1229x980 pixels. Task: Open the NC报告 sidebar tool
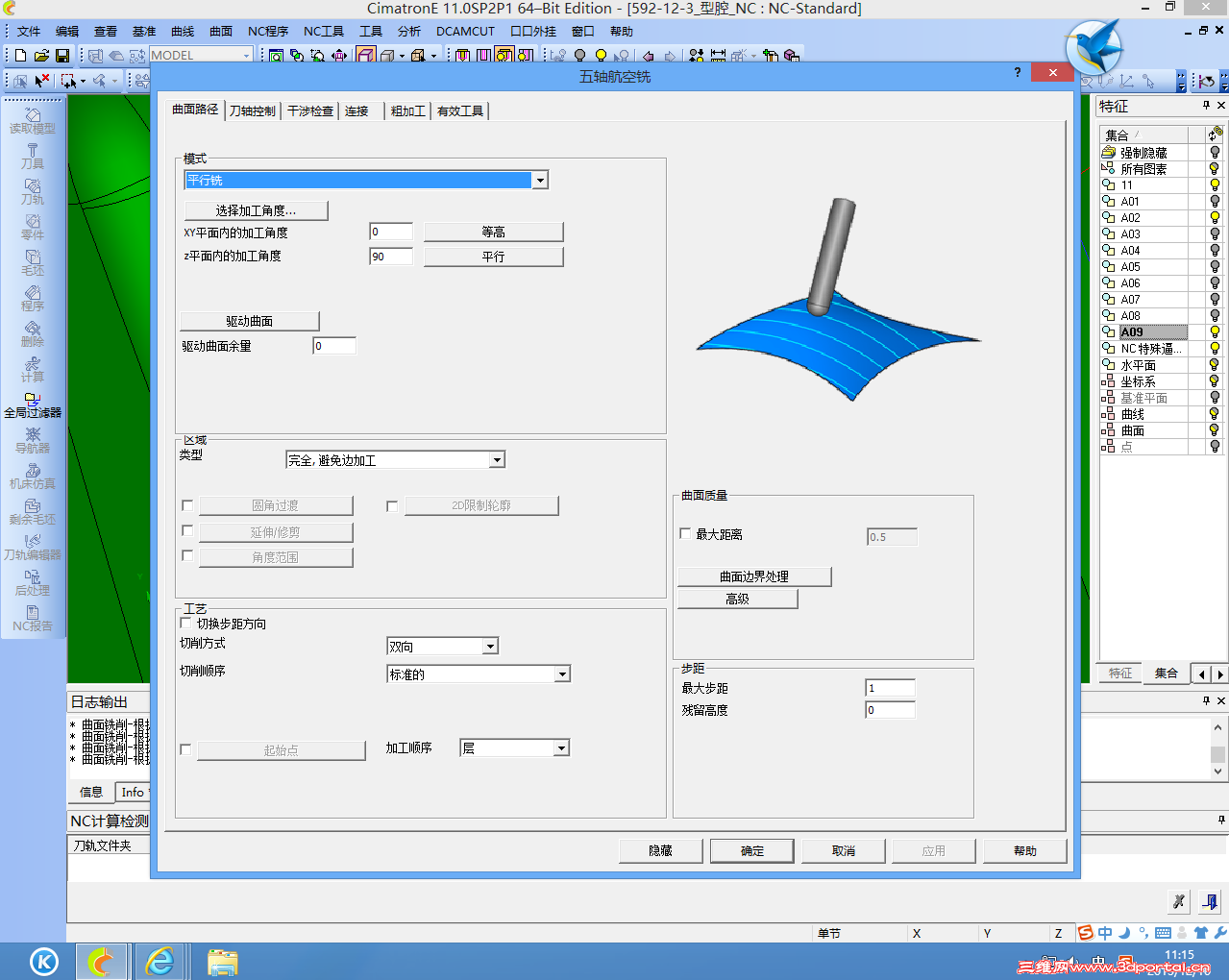[x=33, y=619]
